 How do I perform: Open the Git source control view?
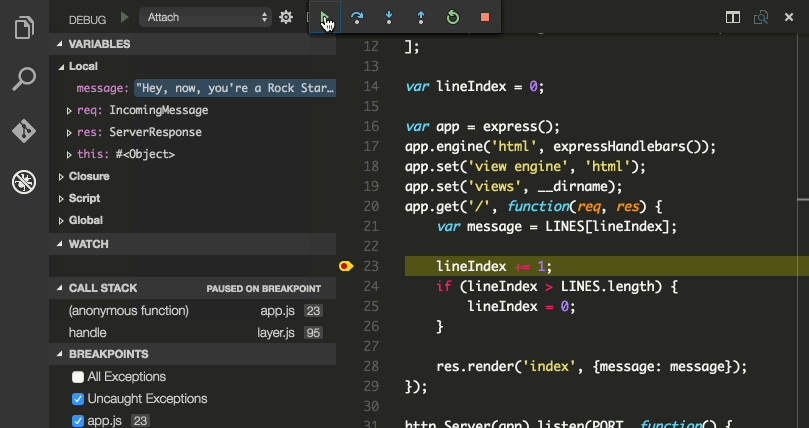[x=23, y=131]
